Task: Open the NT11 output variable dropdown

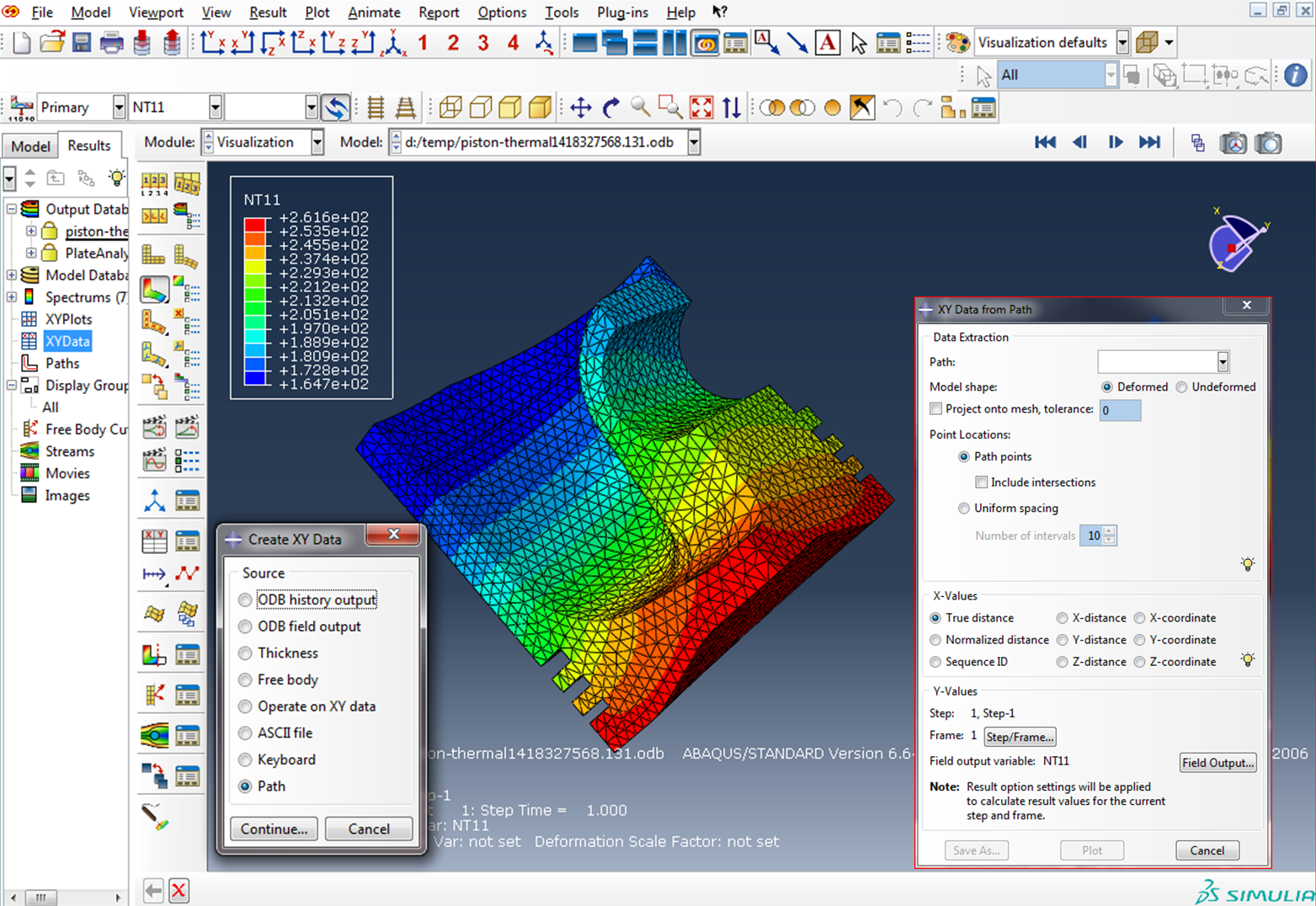Action: pos(215,108)
